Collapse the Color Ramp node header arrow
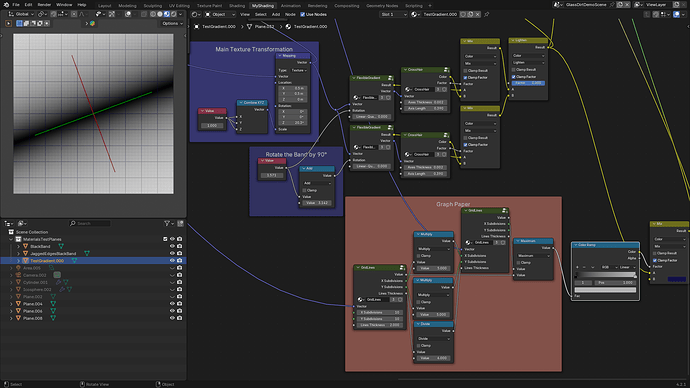Image resolution: width=690 pixels, height=388 pixels. pyautogui.click(x=575, y=245)
